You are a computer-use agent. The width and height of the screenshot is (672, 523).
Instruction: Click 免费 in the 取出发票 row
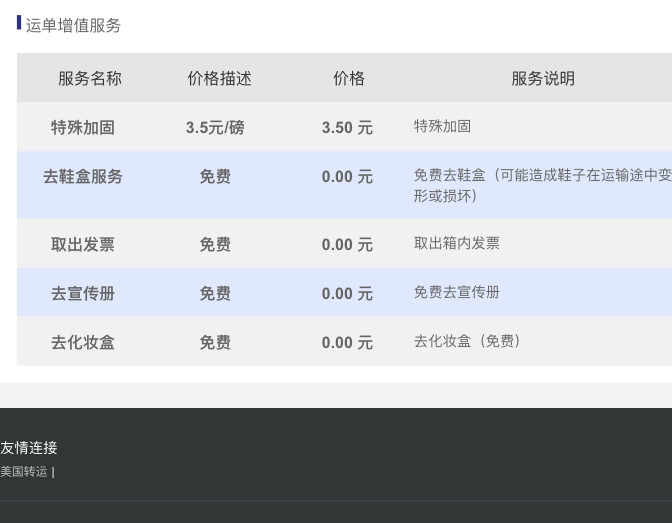(215, 244)
